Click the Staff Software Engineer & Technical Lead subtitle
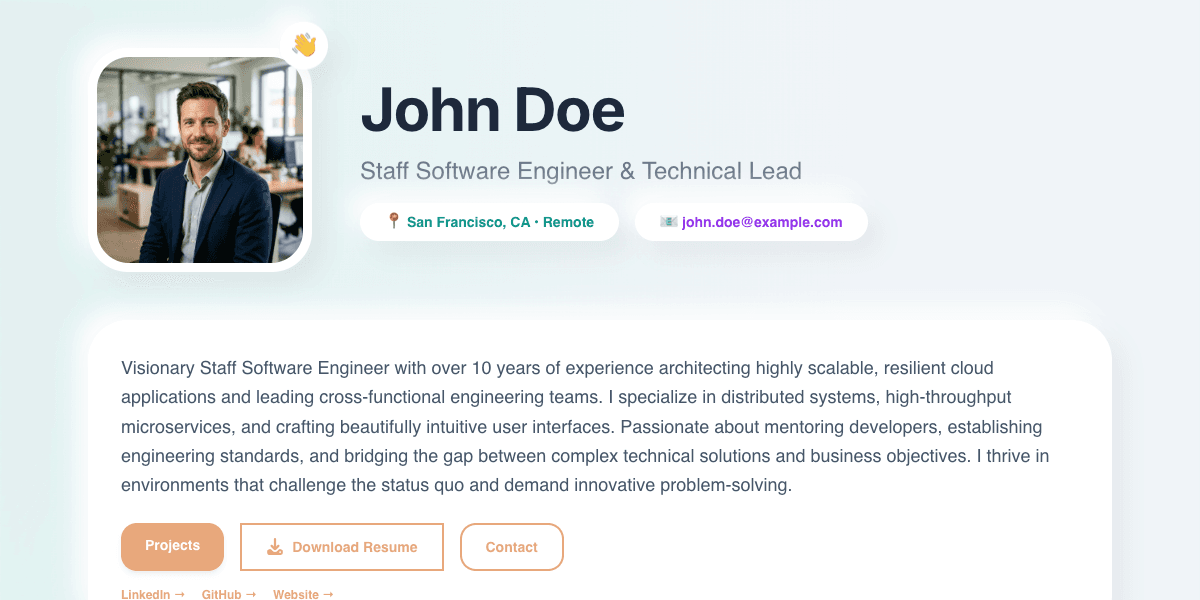1200x600 pixels. (580, 170)
